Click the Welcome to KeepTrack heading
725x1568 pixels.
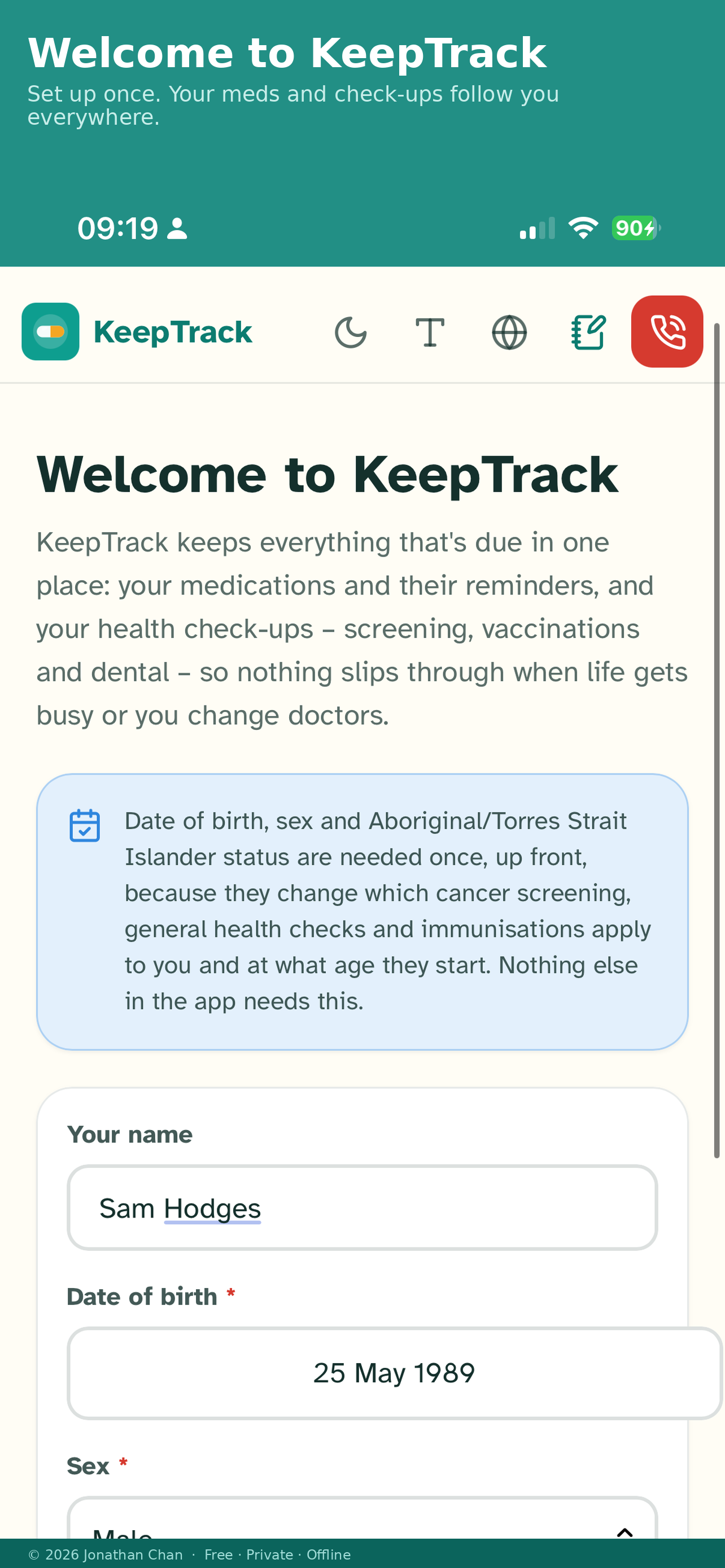tap(327, 475)
